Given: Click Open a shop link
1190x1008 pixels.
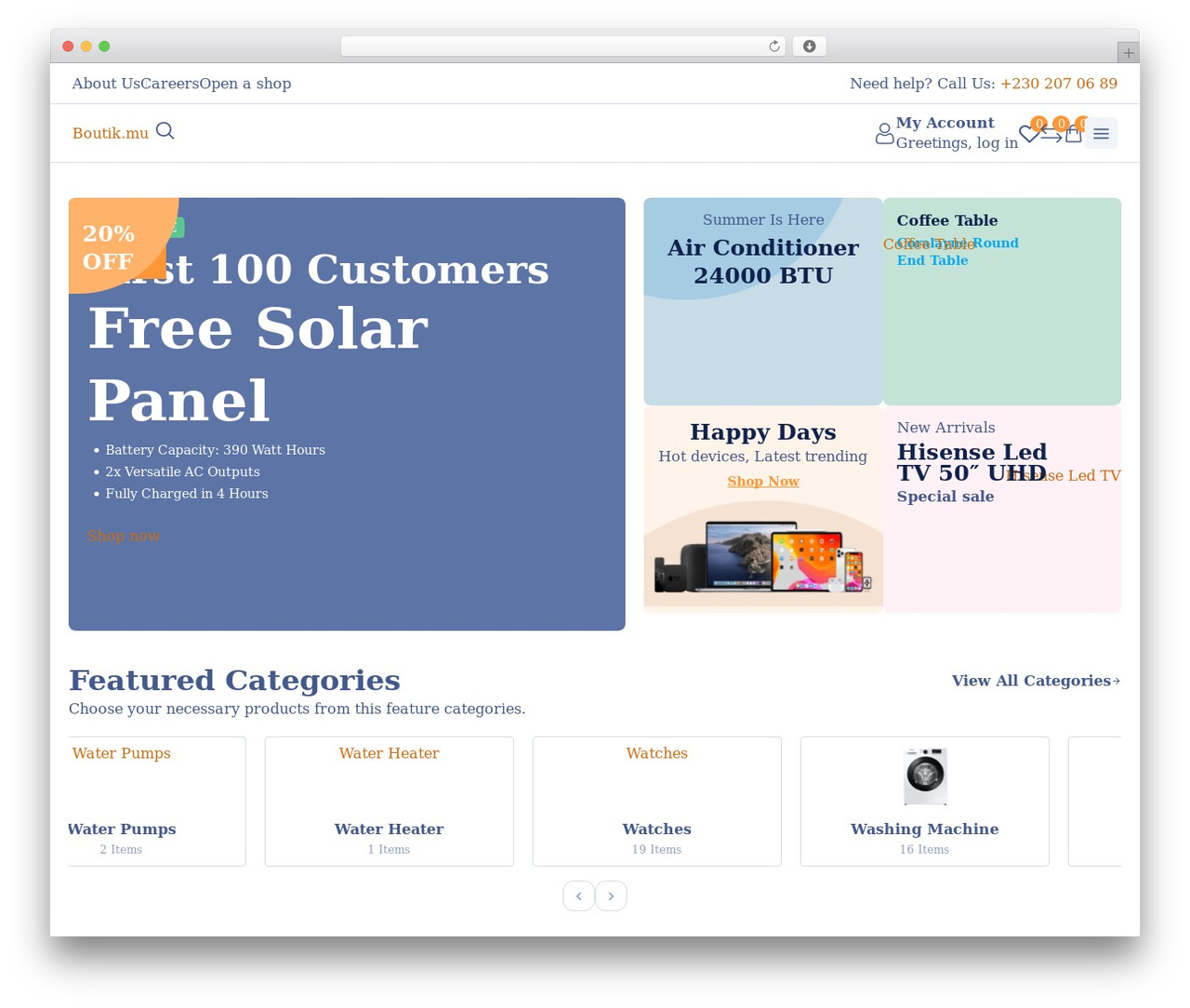Looking at the screenshot, I should (245, 84).
